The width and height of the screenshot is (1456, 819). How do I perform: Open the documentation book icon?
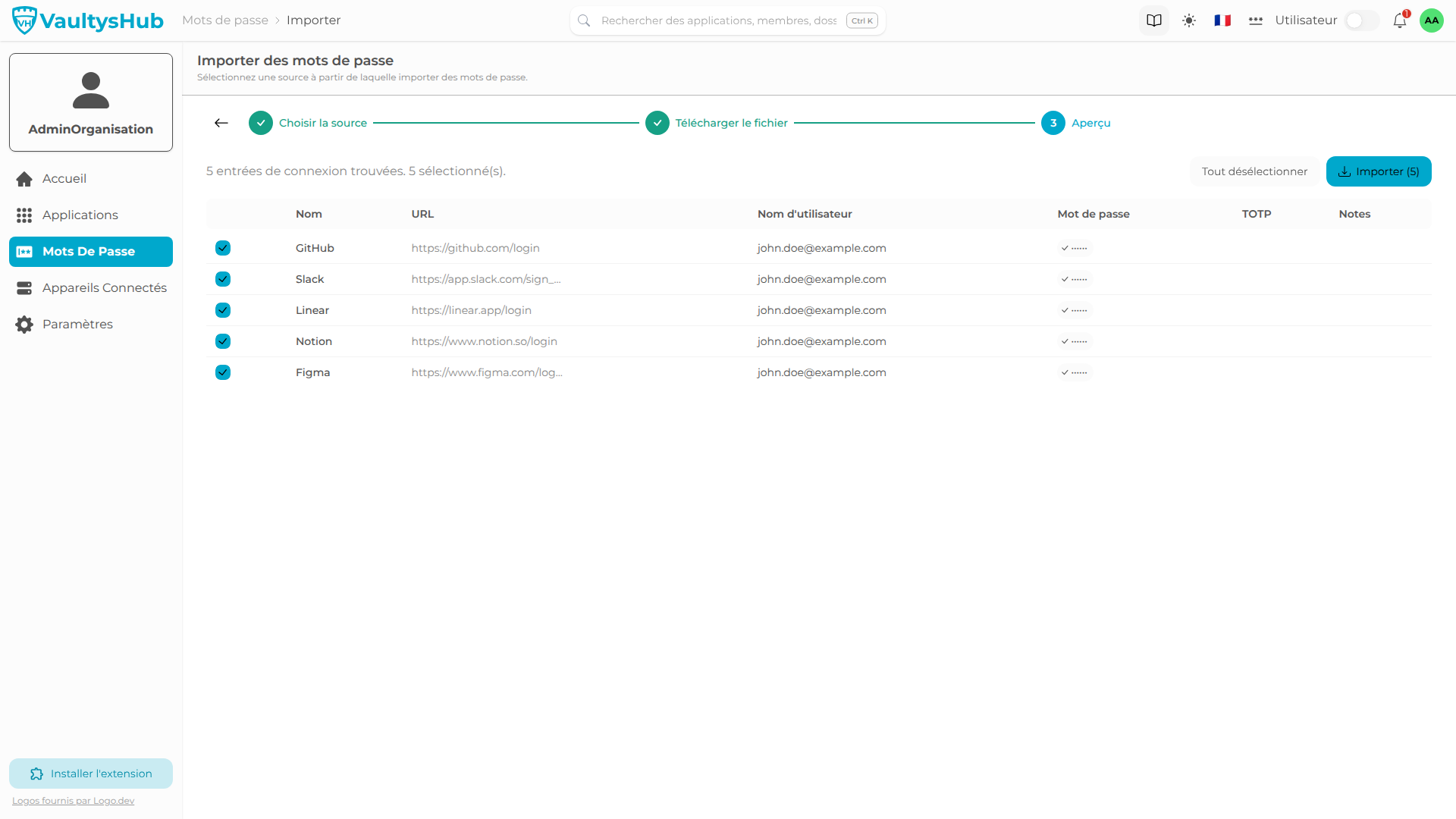click(x=1154, y=20)
